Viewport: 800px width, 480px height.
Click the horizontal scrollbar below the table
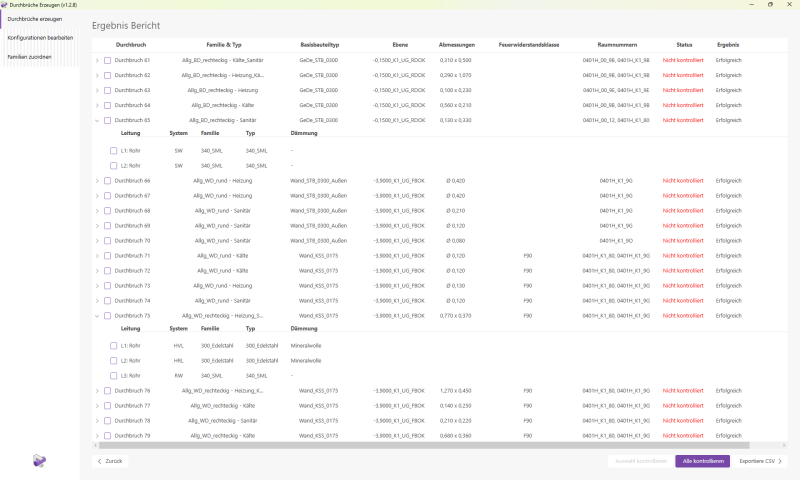440,443
